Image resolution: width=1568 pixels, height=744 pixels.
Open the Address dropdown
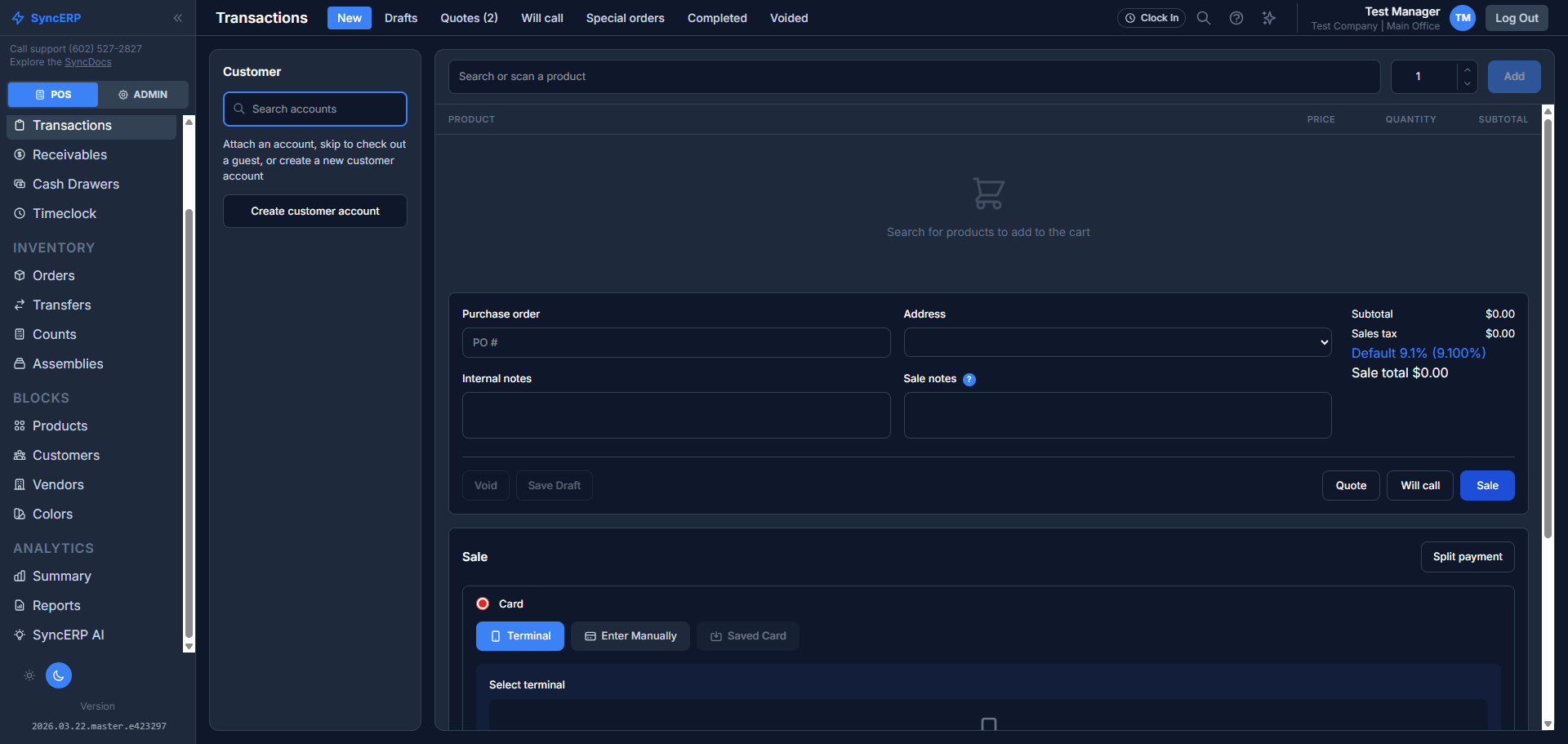tap(1117, 342)
